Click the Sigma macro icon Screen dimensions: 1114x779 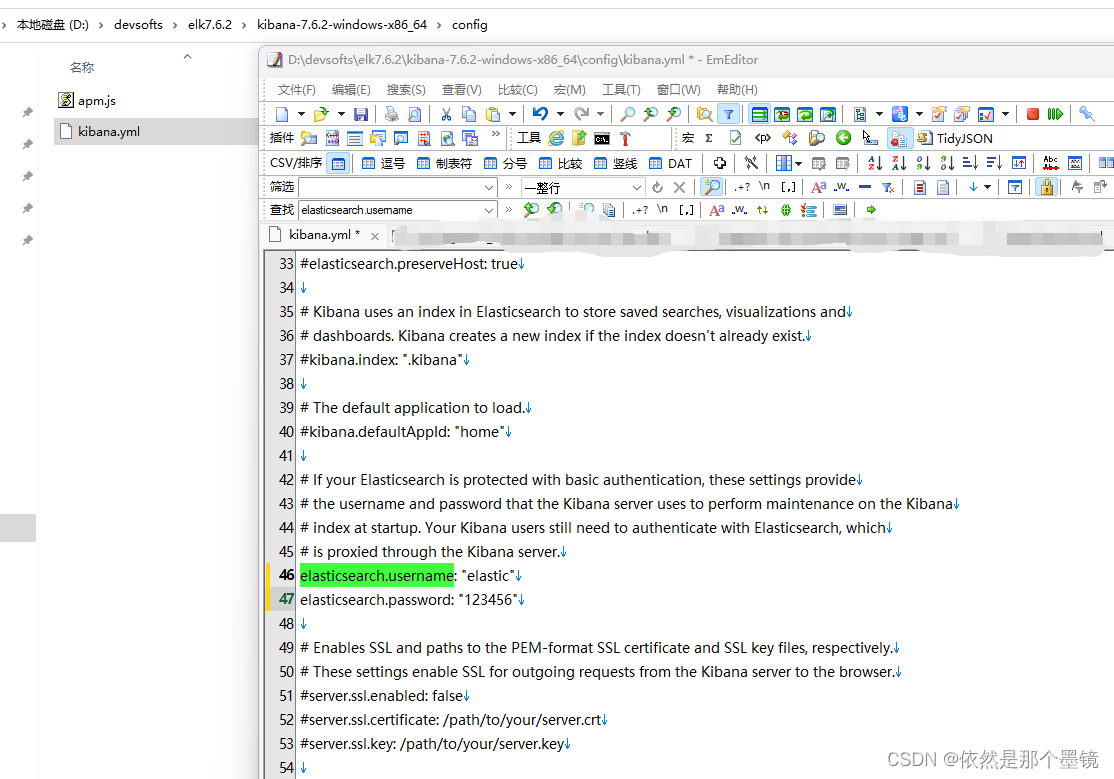(x=709, y=138)
